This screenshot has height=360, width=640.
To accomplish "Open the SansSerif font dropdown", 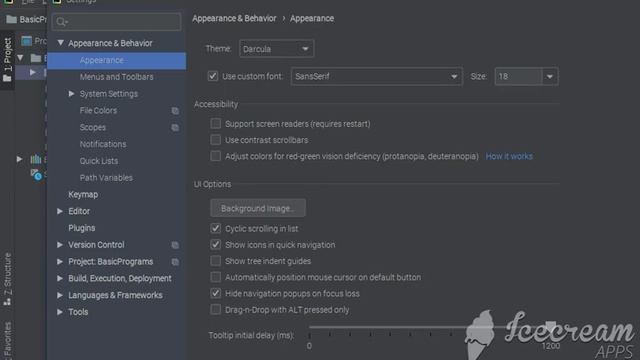I will coord(377,76).
